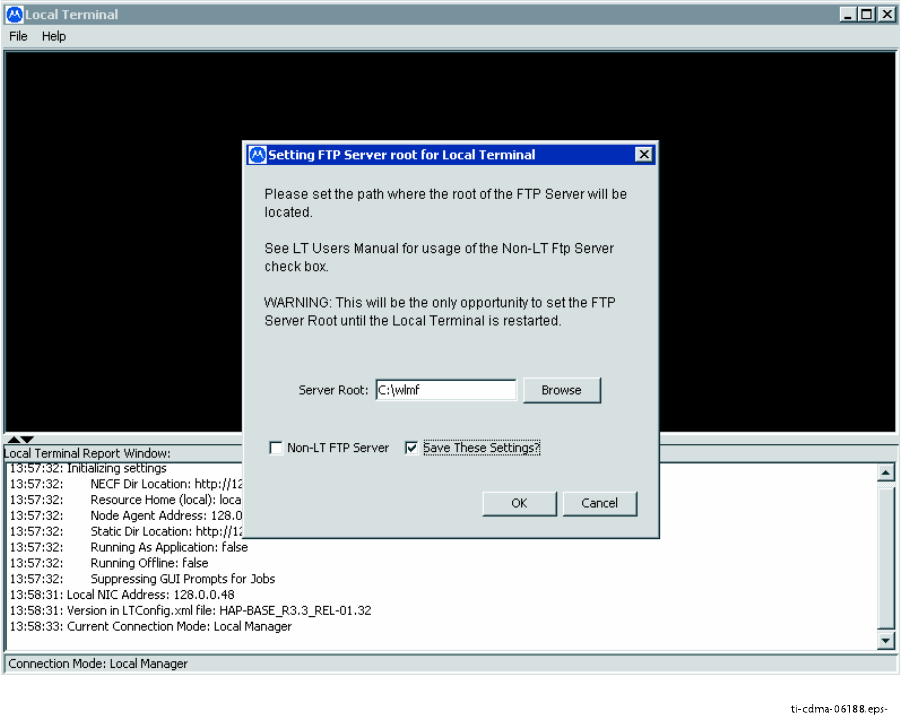Image resolution: width=901 pixels, height=715 pixels.
Task: Select the 'Local NIC Address: 128.0.0.48' log line
Action: (122, 595)
